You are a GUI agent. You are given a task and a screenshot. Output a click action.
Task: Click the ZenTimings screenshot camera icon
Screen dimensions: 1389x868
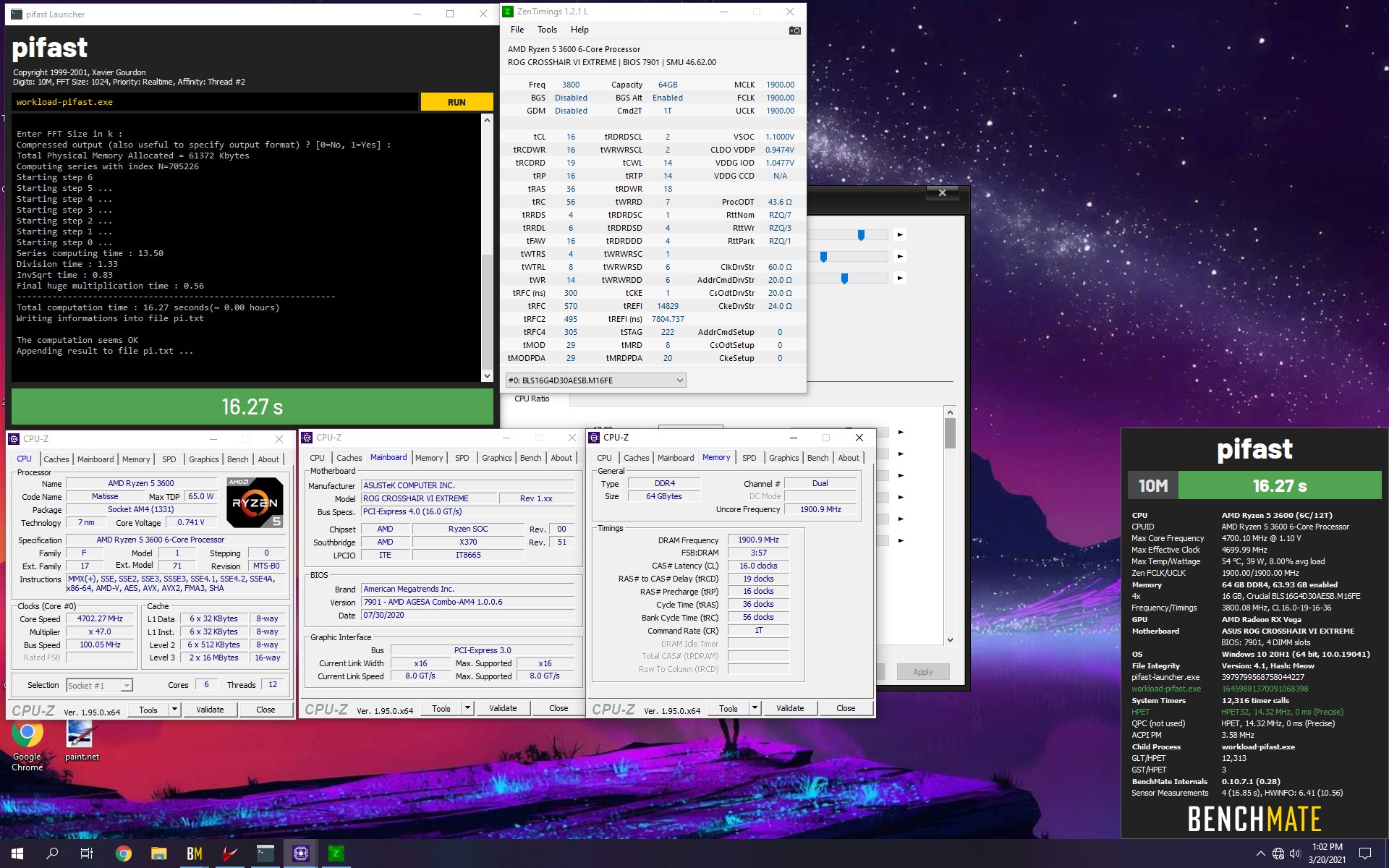click(x=794, y=30)
